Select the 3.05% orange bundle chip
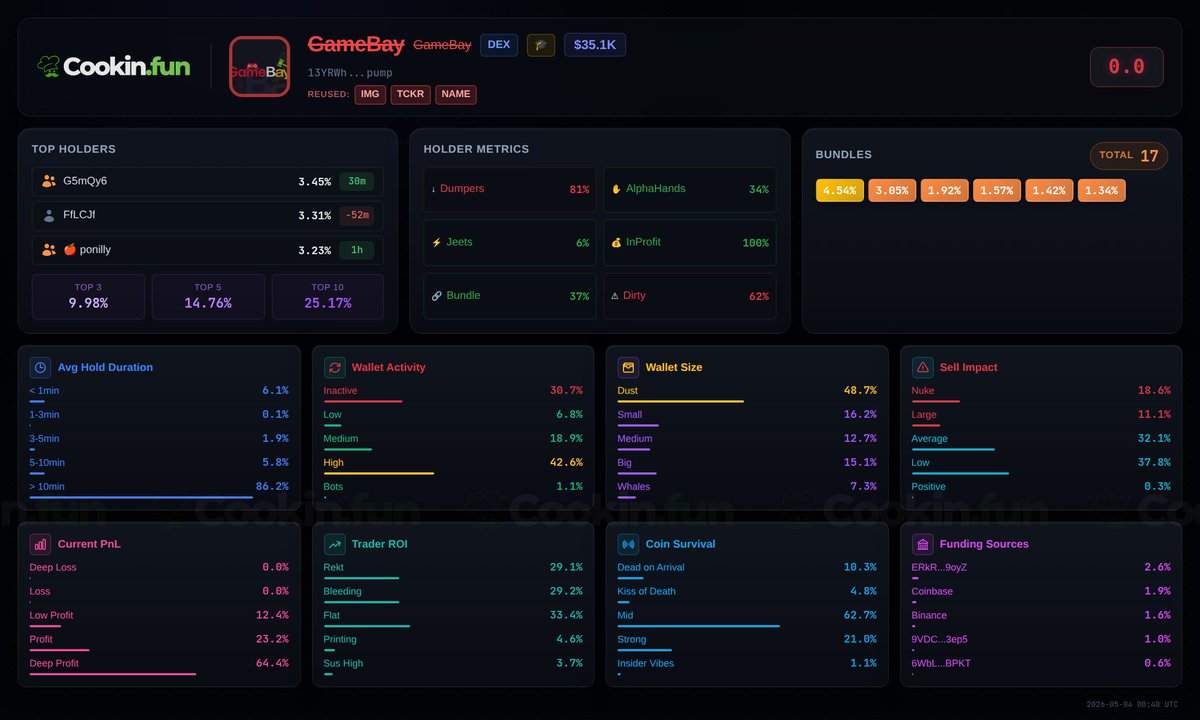The image size is (1200, 720). (892, 190)
